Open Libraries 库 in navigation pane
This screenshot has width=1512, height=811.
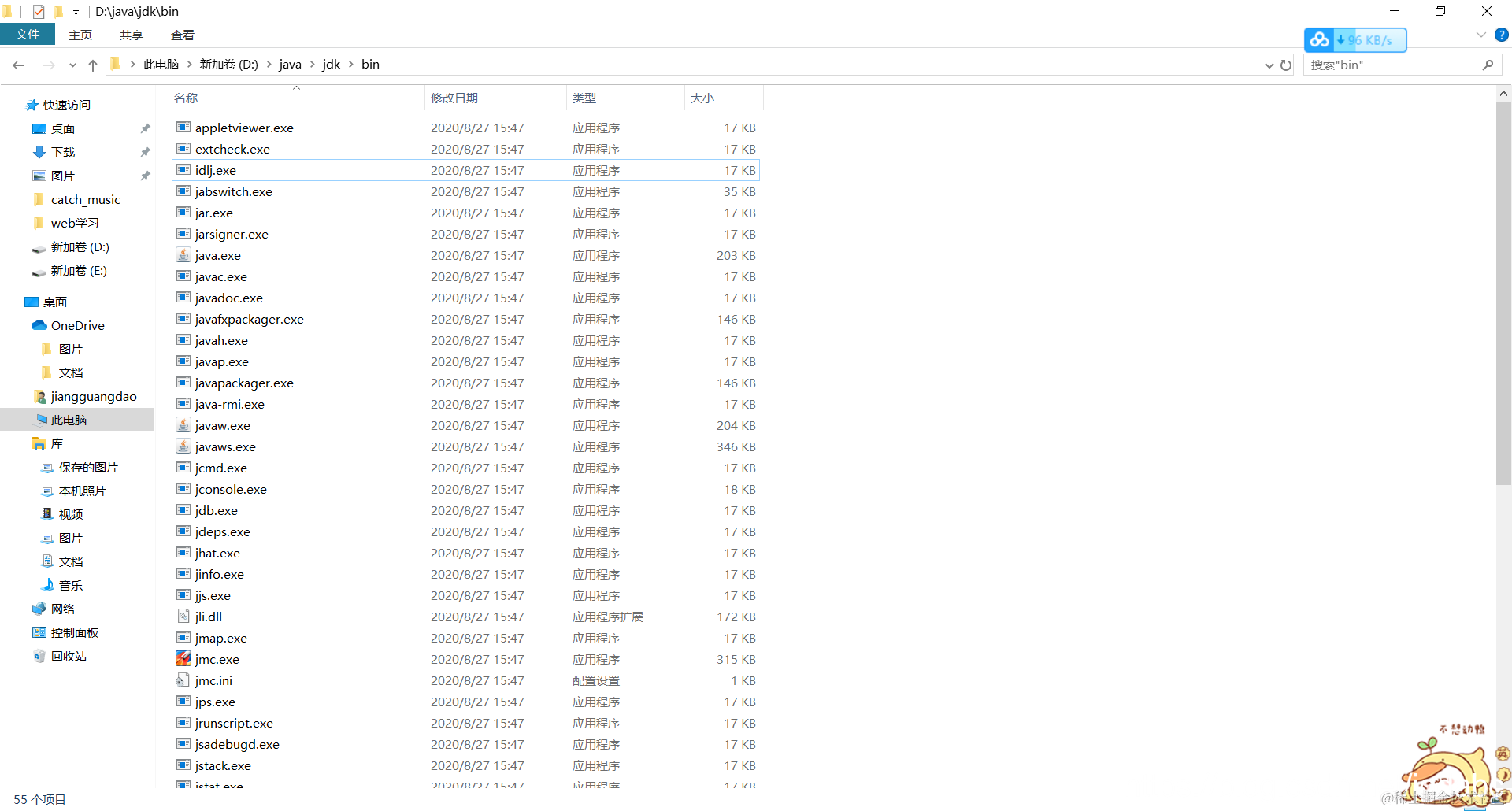[x=48, y=443]
